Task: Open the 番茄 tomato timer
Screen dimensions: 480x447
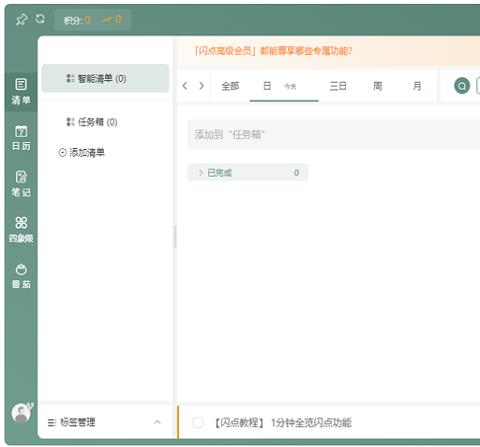Action: click(x=21, y=276)
